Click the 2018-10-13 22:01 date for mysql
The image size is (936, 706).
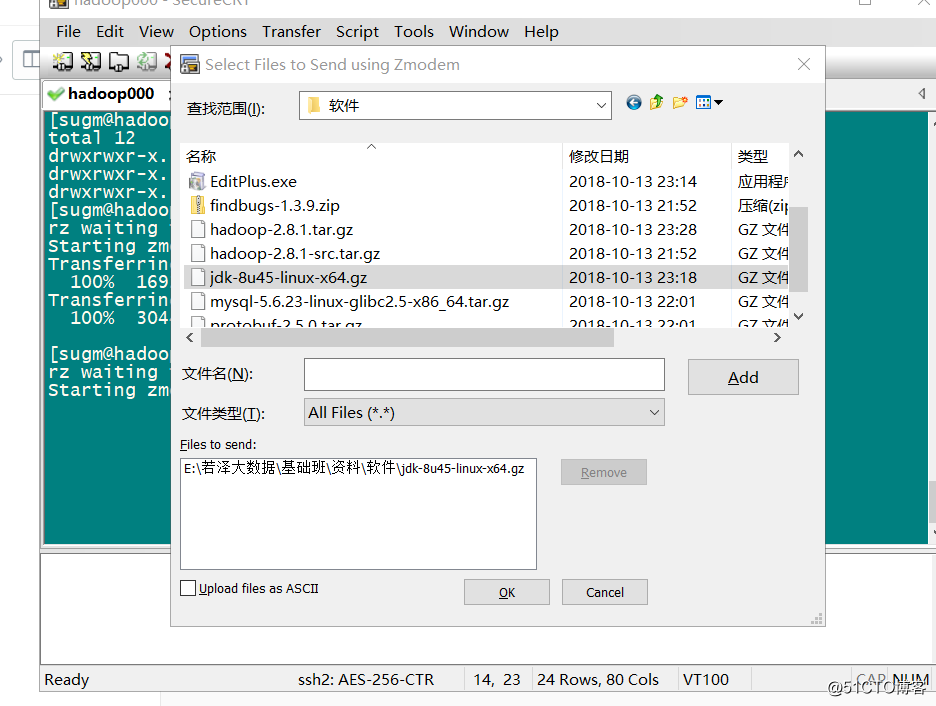click(x=633, y=301)
